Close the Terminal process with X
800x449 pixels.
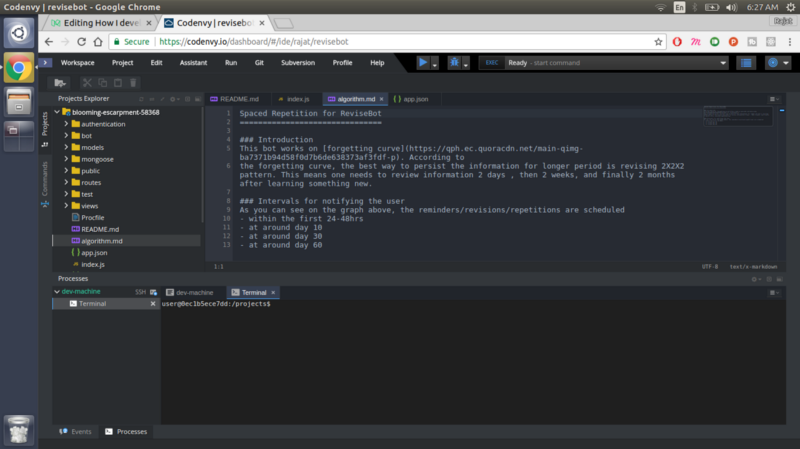(x=152, y=303)
